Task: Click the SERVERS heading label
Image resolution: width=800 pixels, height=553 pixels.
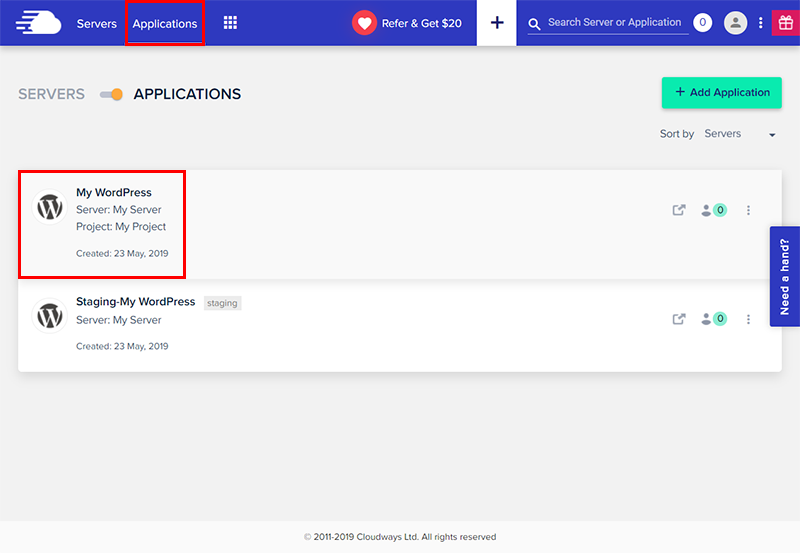Action: click(52, 94)
